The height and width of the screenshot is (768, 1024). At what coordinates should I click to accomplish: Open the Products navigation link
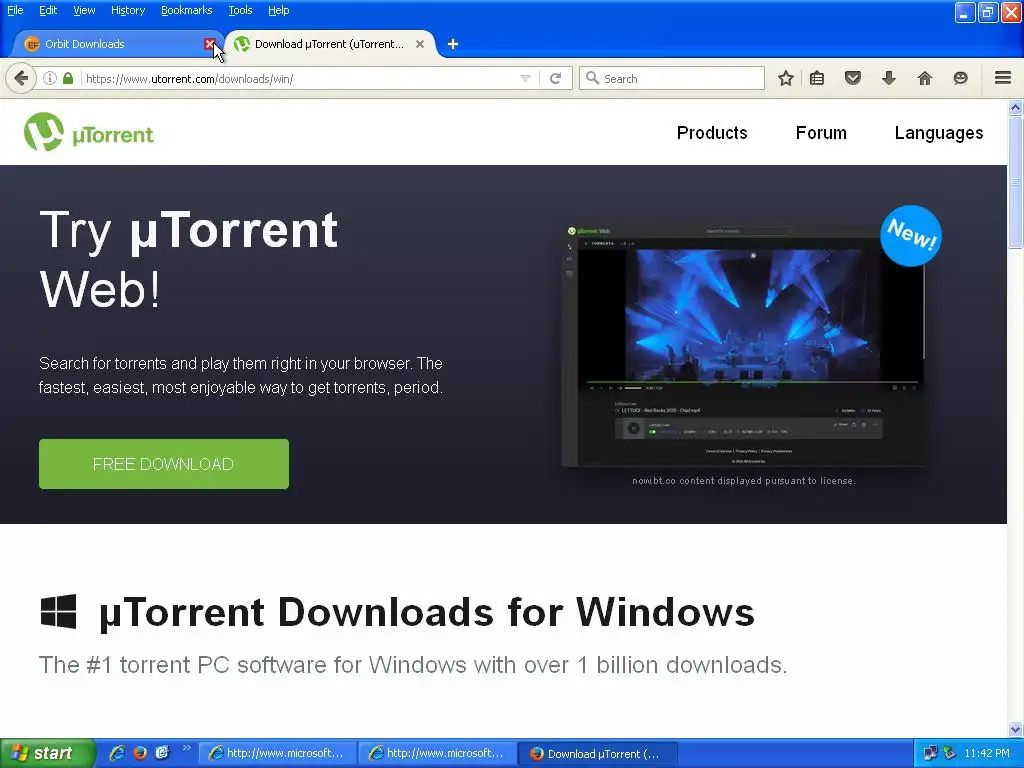click(712, 133)
